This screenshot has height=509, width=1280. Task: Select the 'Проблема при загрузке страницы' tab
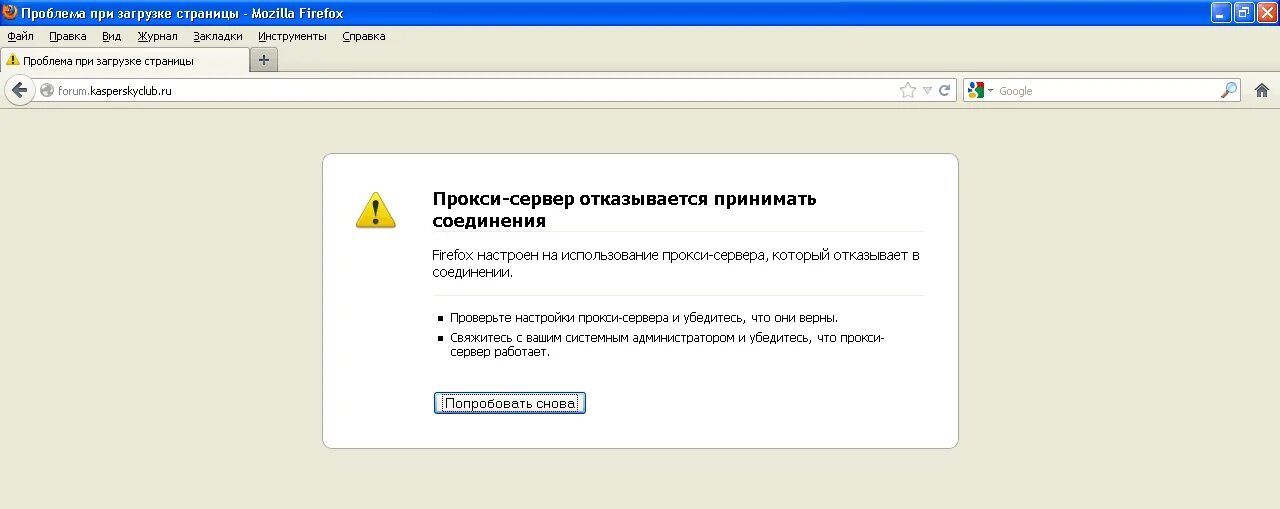(x=124, y=60)
